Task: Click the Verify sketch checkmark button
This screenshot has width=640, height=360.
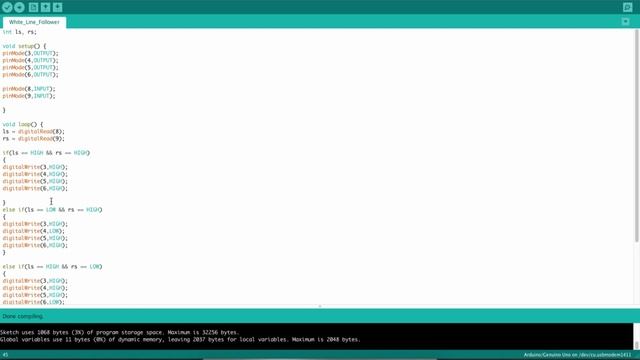Action: point(7,7)
